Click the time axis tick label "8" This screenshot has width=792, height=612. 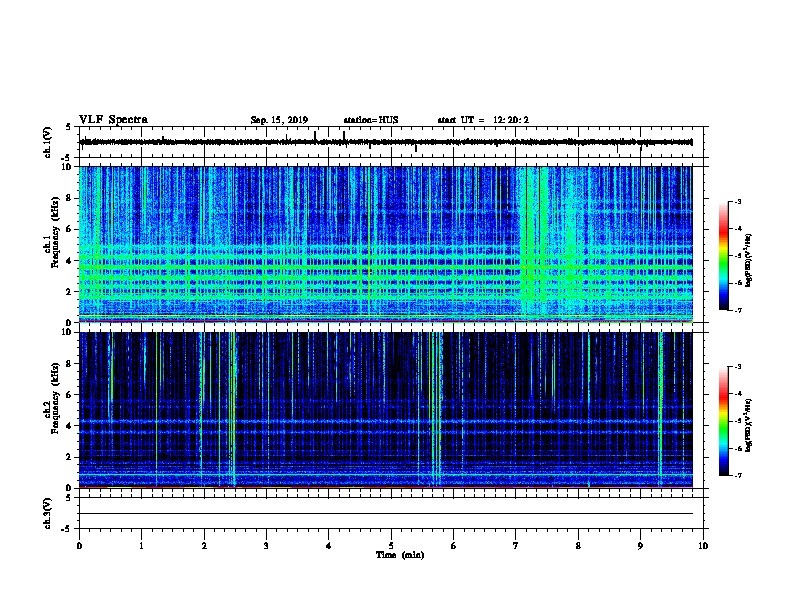point(578,546)
